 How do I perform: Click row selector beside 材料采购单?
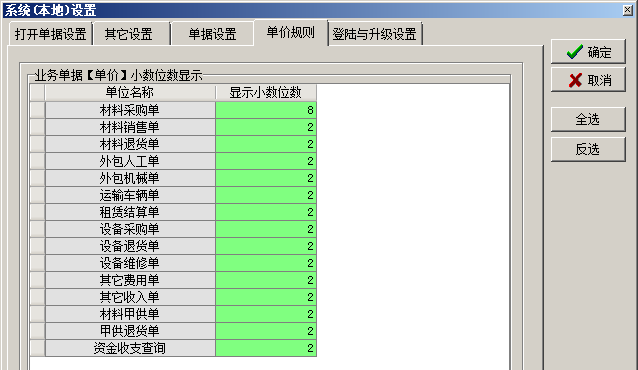point(37,110)
